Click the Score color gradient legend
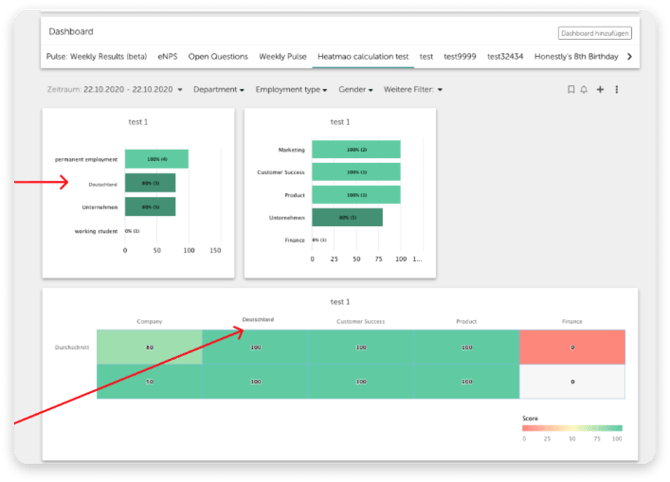The height and width of the screenshot is (482, 670). [x=571, y=428]
